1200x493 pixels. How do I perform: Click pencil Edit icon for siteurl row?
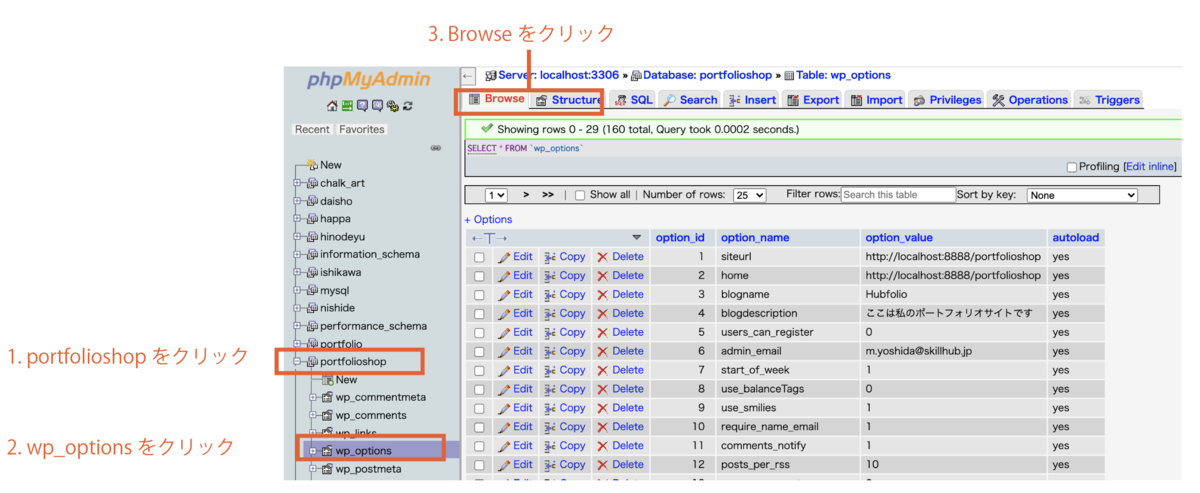pyautogui.click(x=505, y=257)
